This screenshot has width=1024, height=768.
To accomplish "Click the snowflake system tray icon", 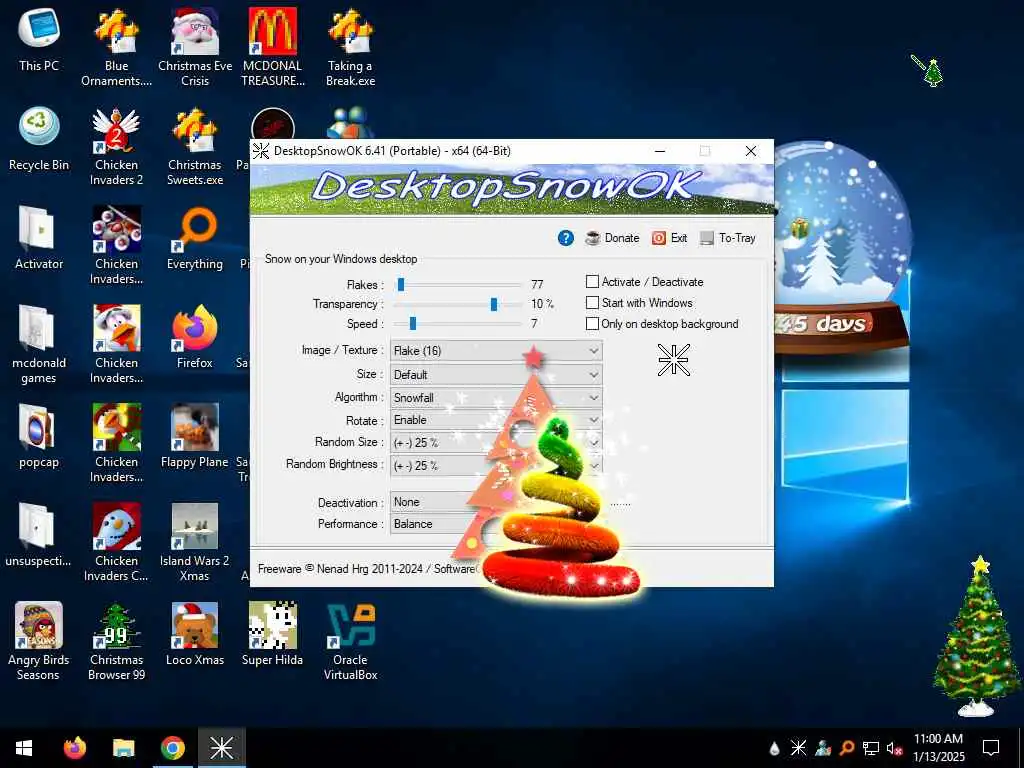I will (x=798, y=748).
